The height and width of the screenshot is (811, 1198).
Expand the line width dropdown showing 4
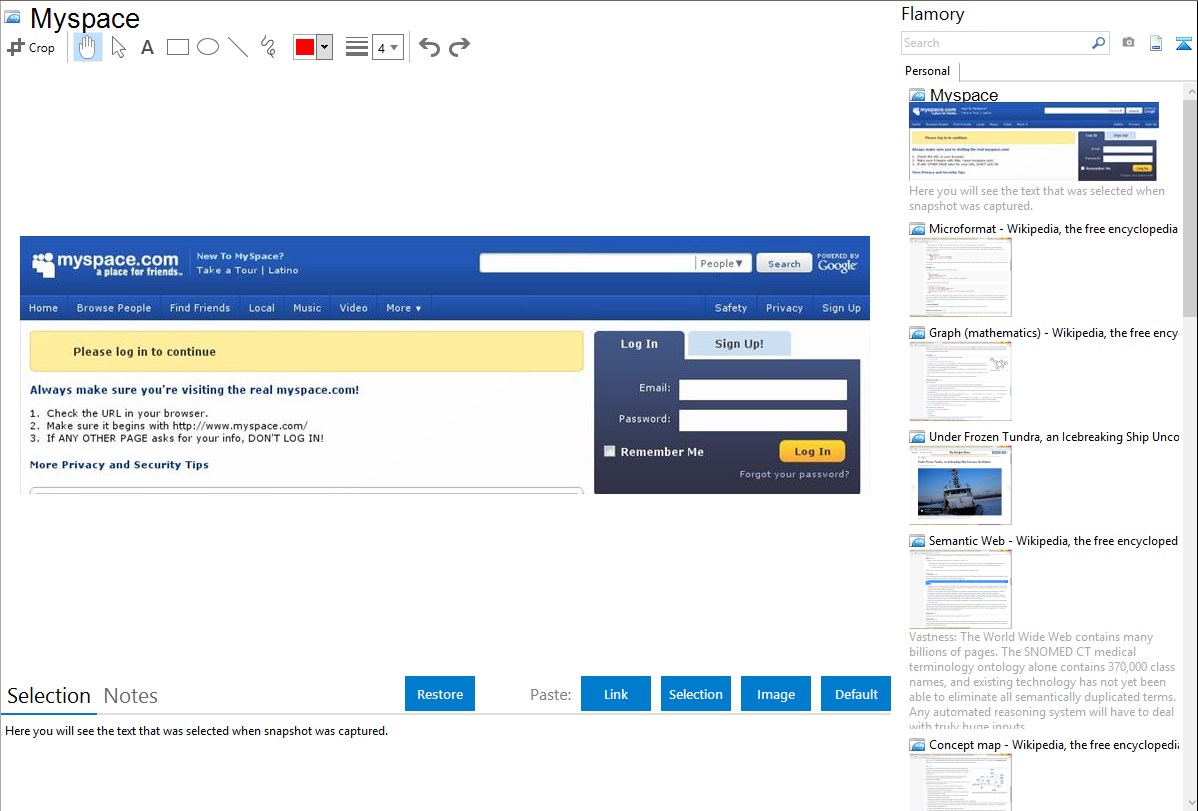(388, 47)
